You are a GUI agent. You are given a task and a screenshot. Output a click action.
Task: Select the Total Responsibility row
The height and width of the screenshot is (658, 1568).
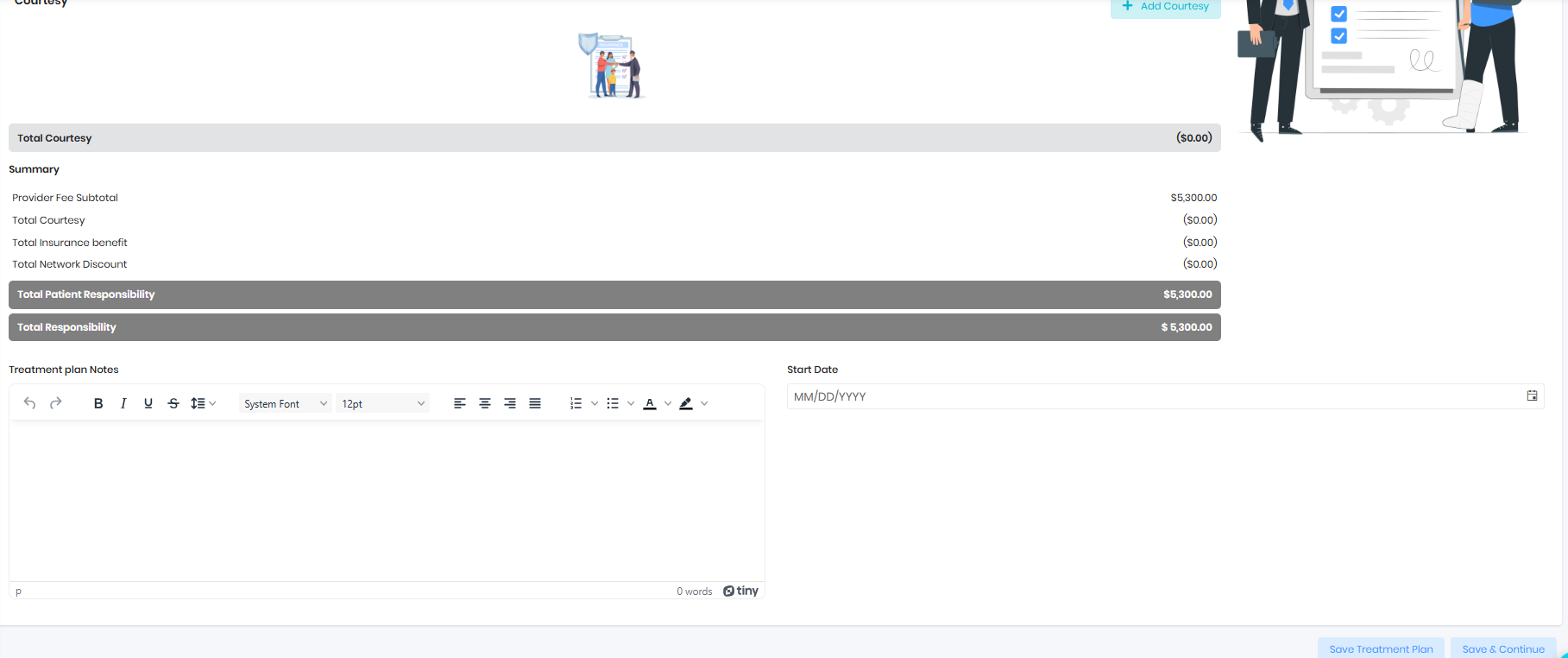[x=614, y=327]
